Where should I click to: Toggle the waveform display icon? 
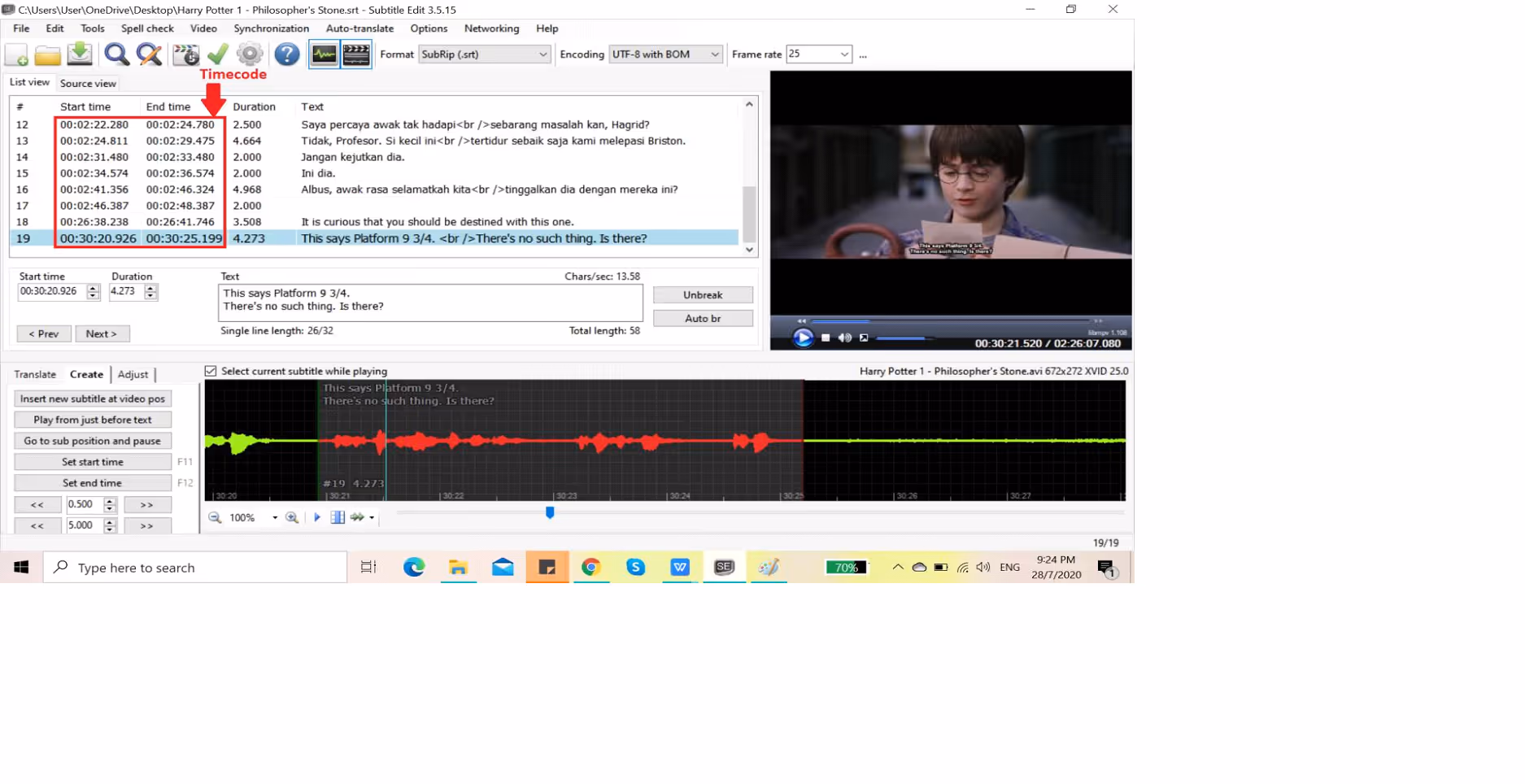pos(324,54)
